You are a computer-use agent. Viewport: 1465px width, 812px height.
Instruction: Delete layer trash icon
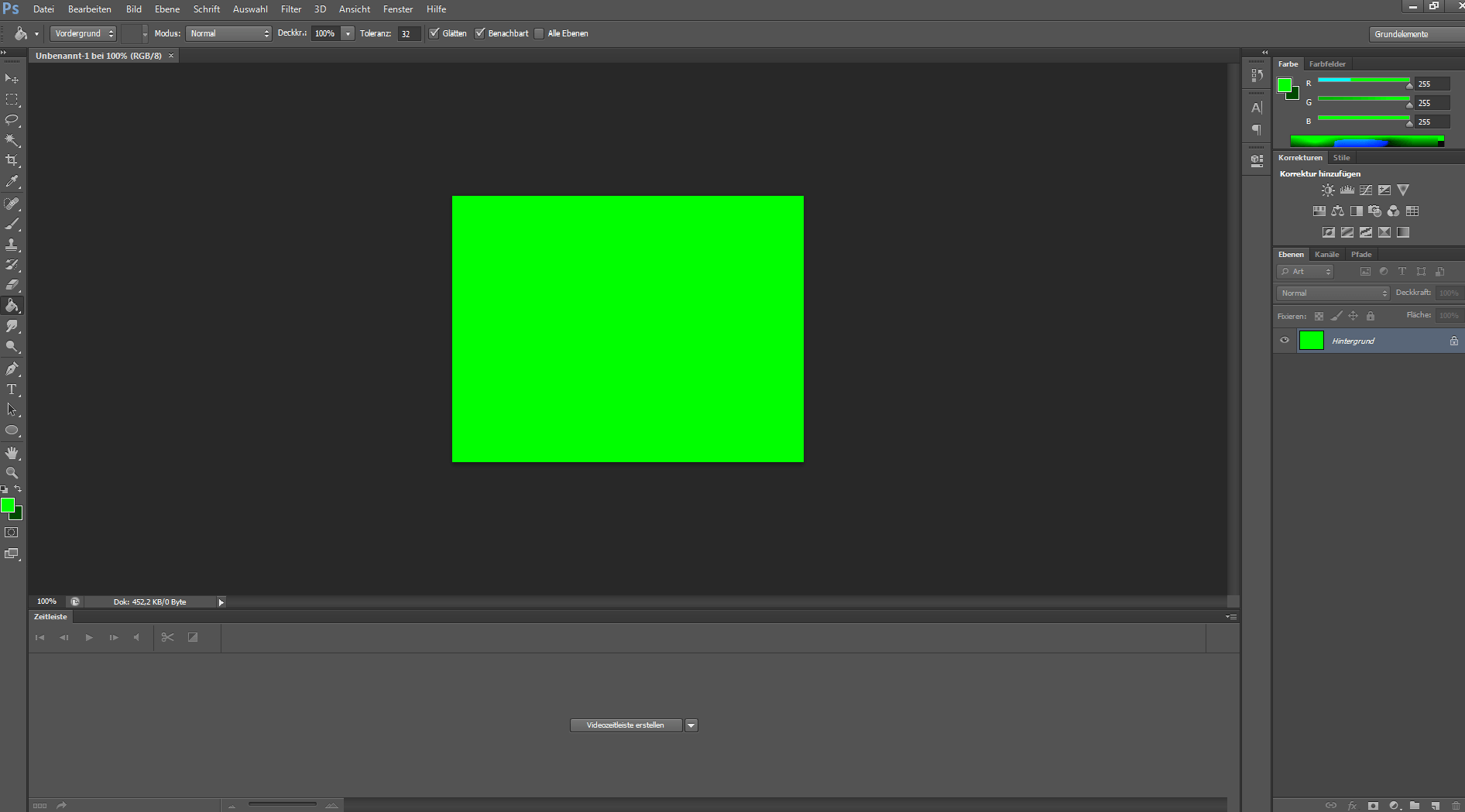1456,806
